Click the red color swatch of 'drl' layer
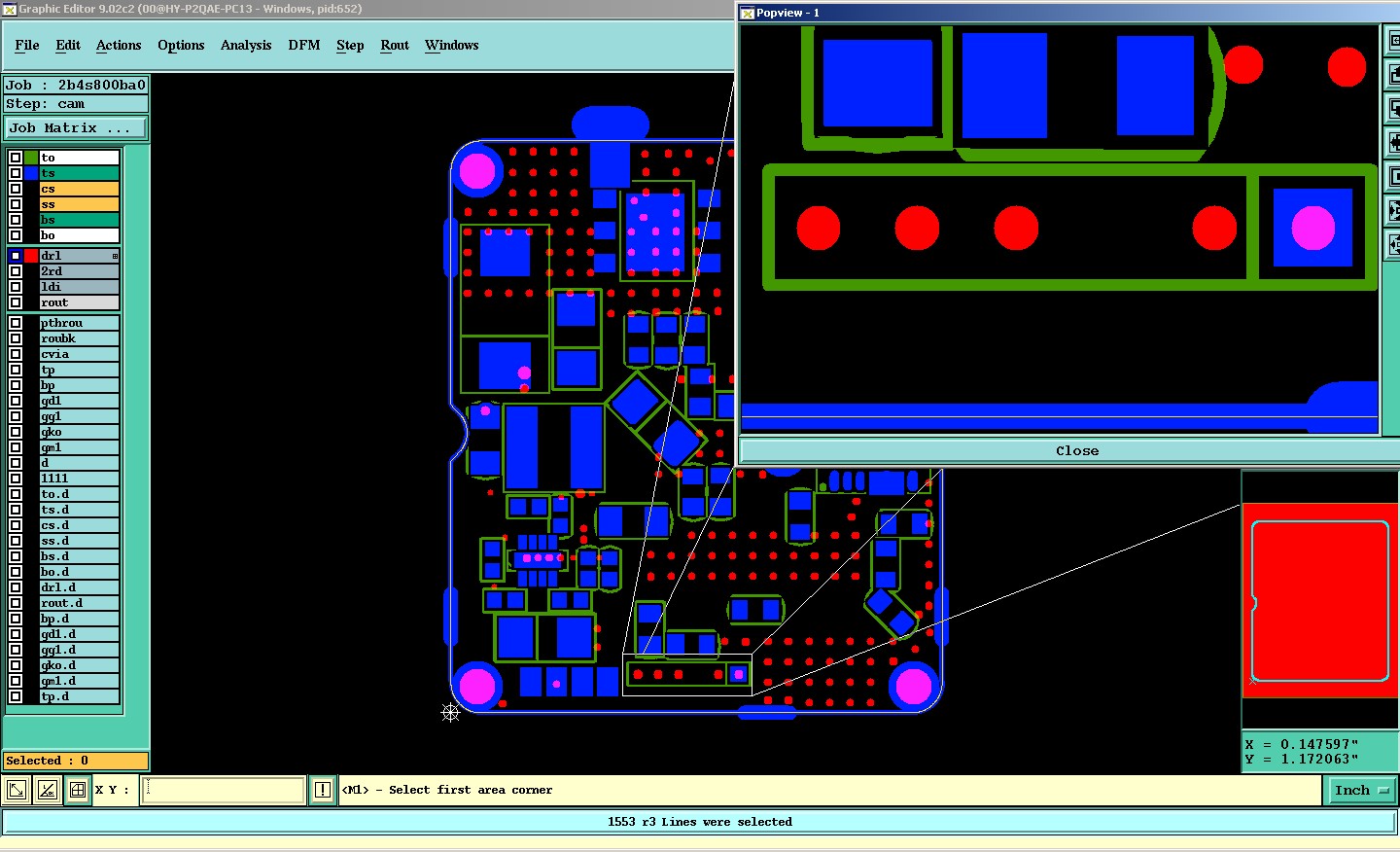The image size is (1400, 852). pos(31,256)
